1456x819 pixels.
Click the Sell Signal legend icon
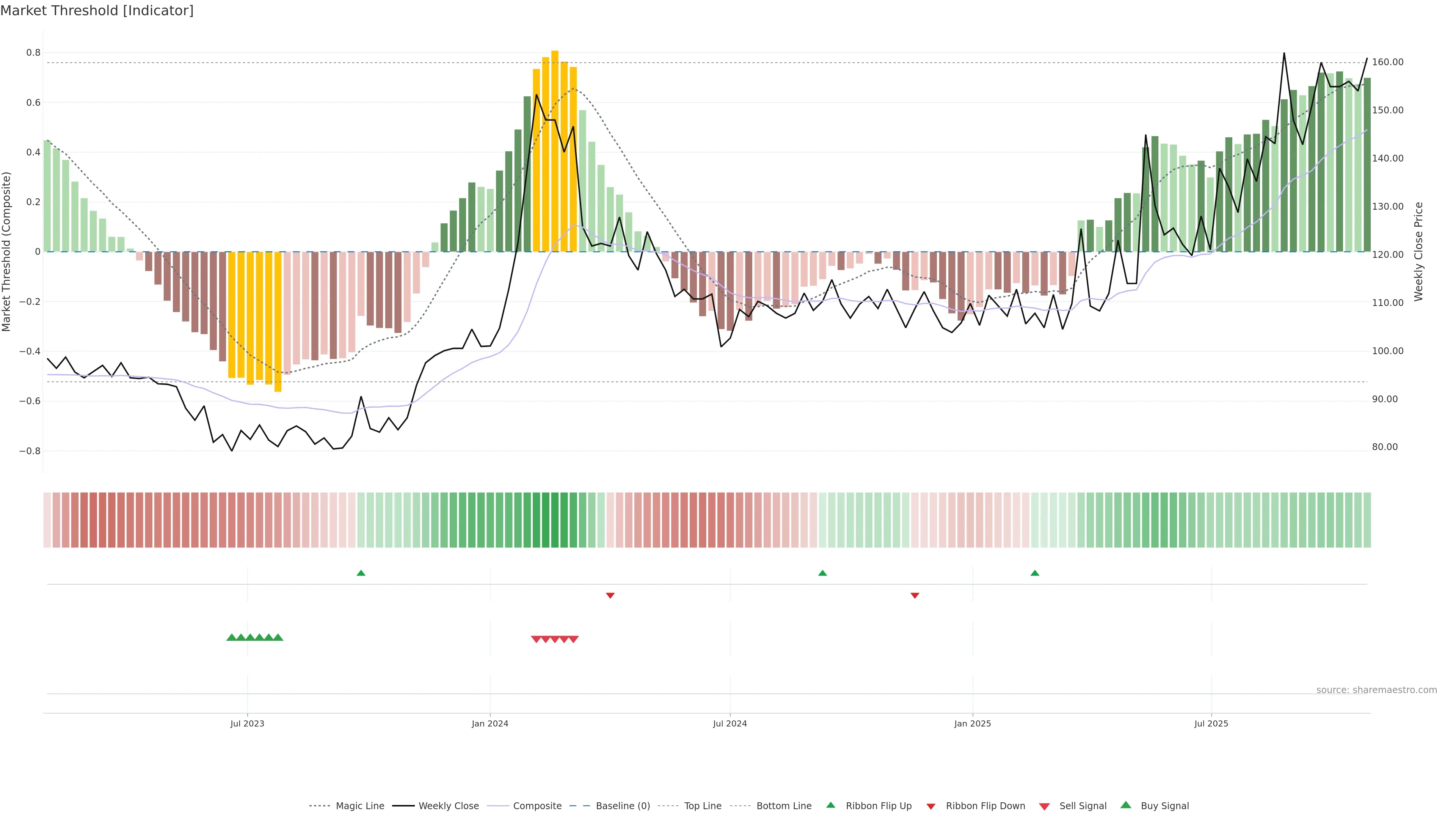(1045, 806)
